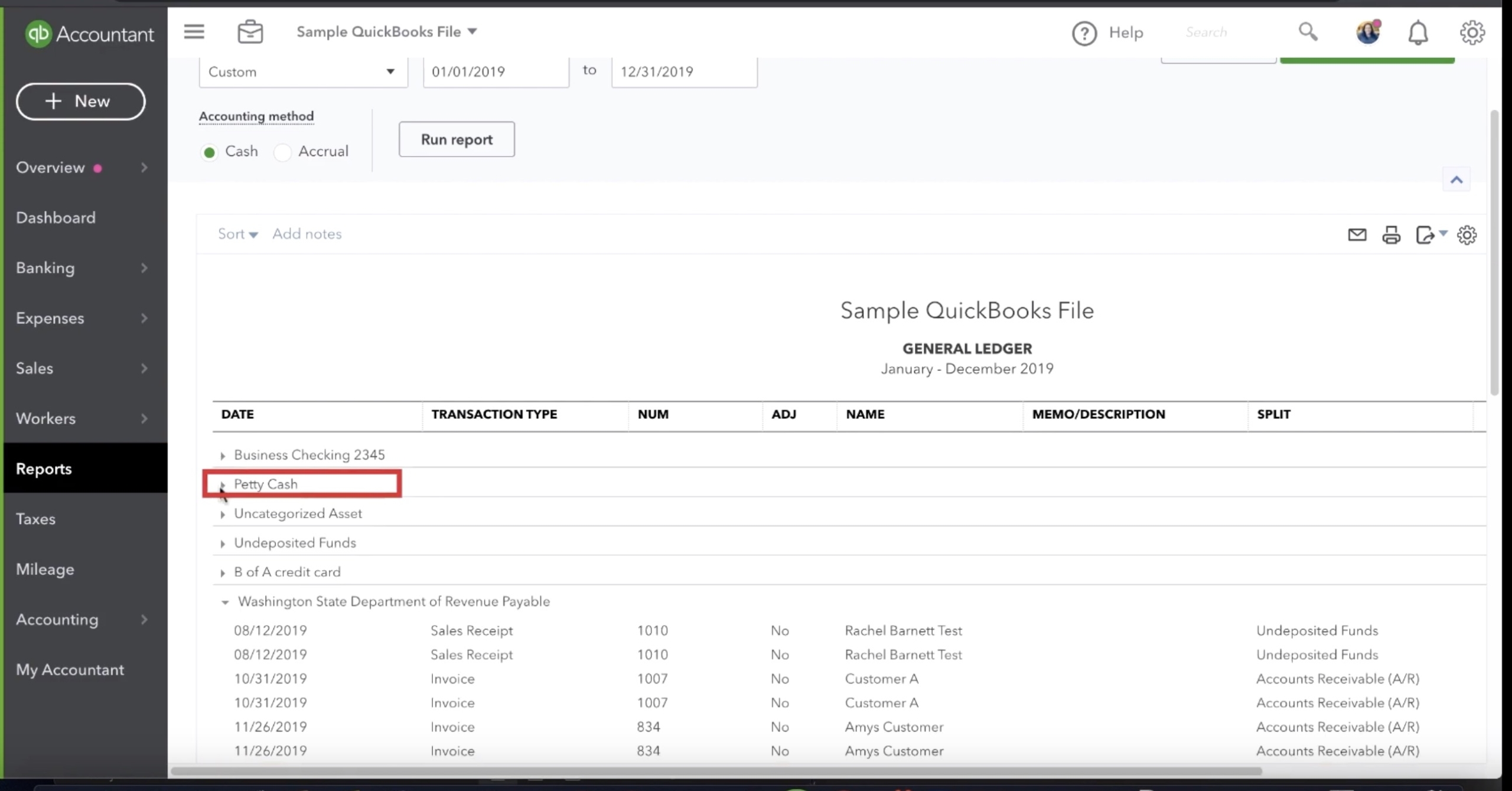This screenshot has width=1512, height=791.
Task: Click the vertical page scrollbar
Action: click(x=1494, y=252)
